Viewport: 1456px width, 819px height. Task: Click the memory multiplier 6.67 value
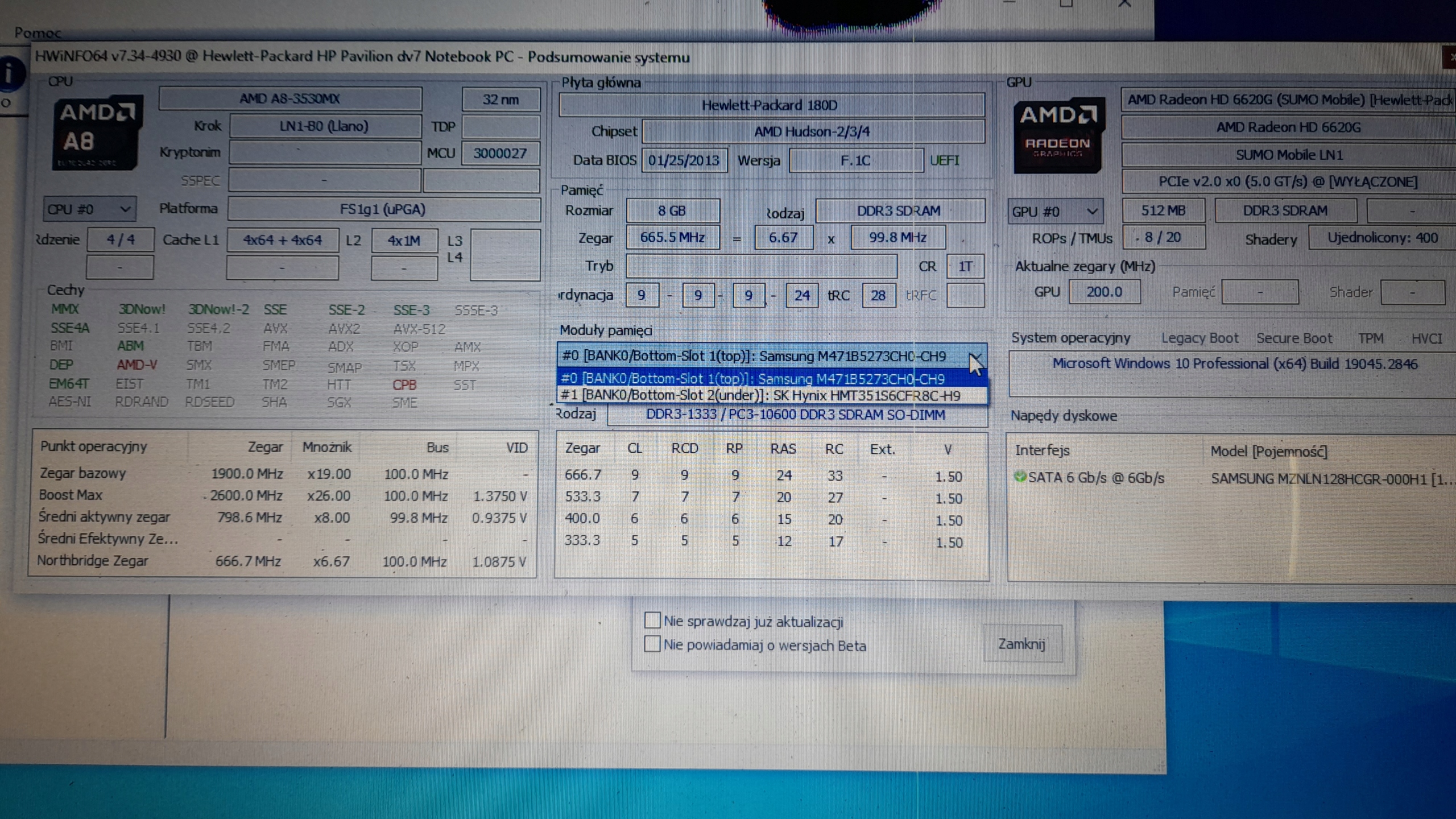tap(784, 238)
